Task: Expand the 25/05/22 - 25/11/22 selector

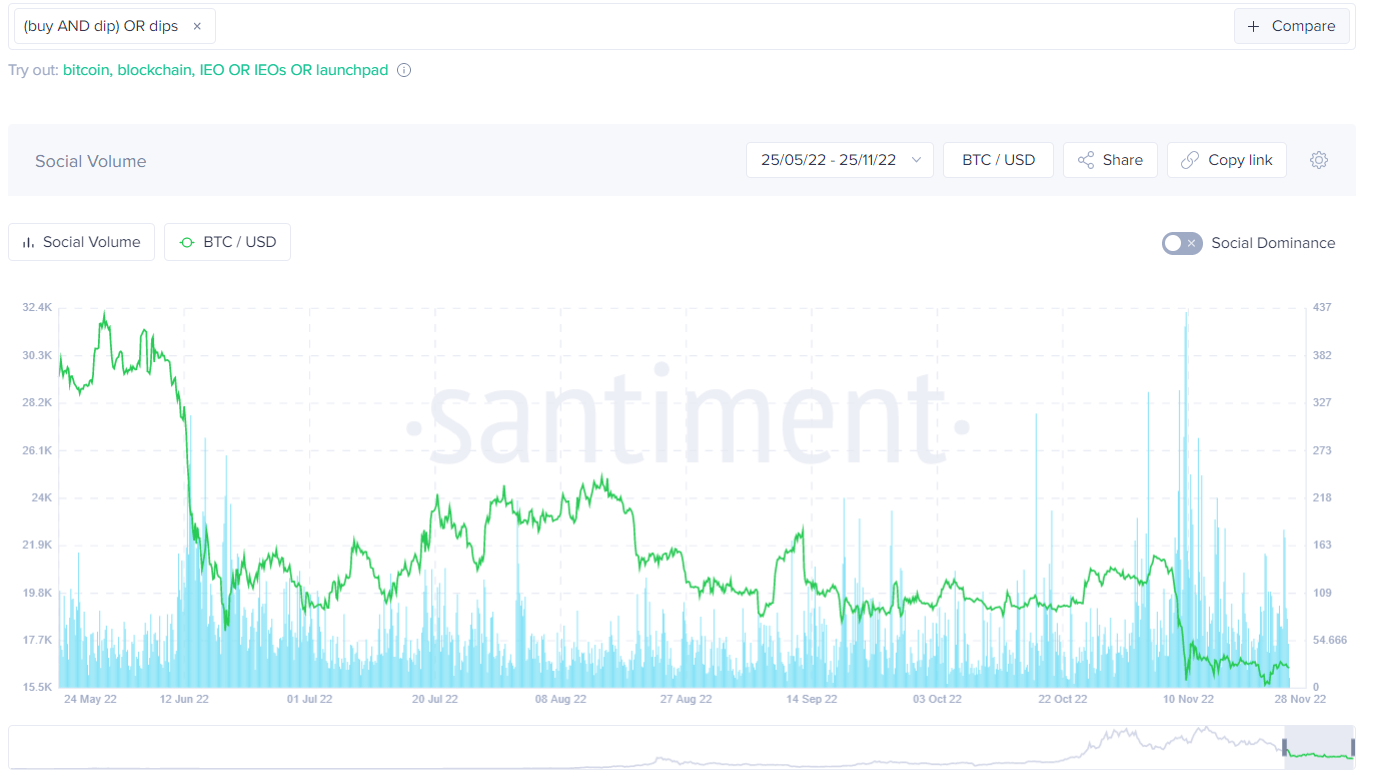Action: pyautogui.click(x=840, y=159)
